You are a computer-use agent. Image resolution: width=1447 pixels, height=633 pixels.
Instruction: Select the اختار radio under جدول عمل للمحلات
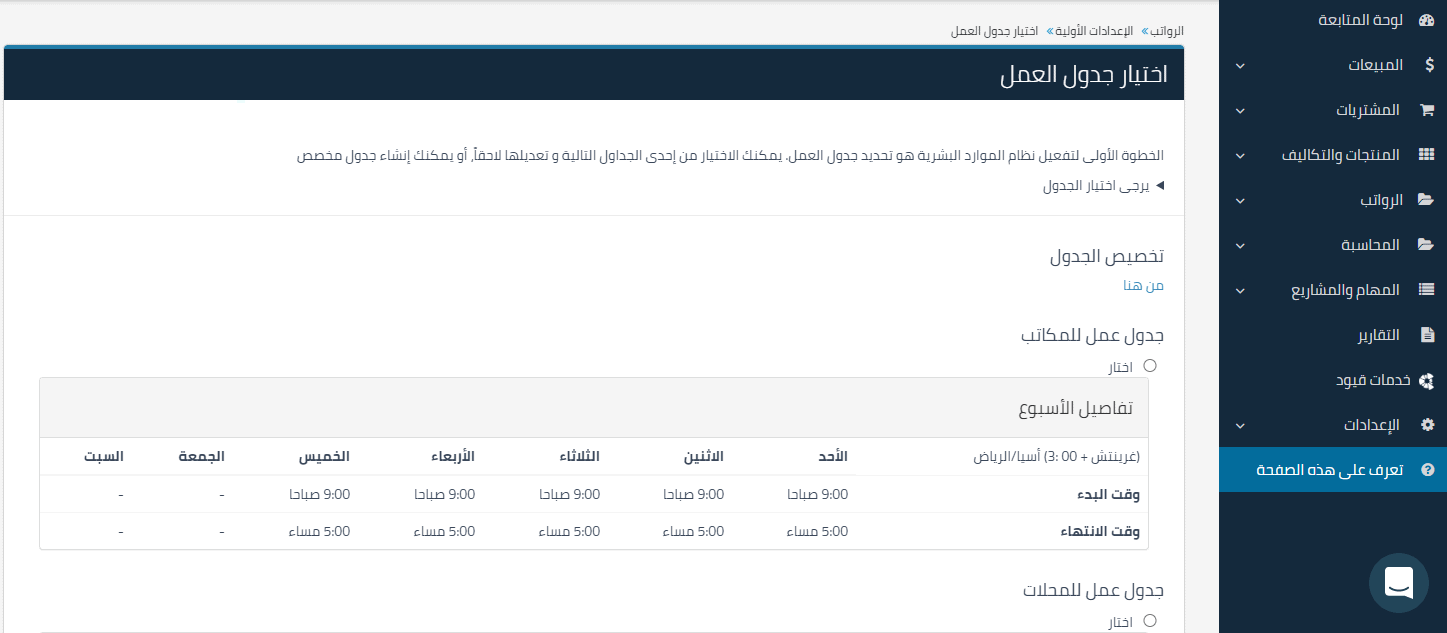(x=1149, y=621)
